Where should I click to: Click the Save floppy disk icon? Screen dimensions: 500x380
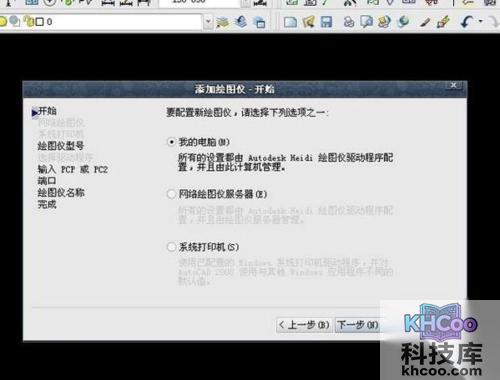tap(326, 22)
